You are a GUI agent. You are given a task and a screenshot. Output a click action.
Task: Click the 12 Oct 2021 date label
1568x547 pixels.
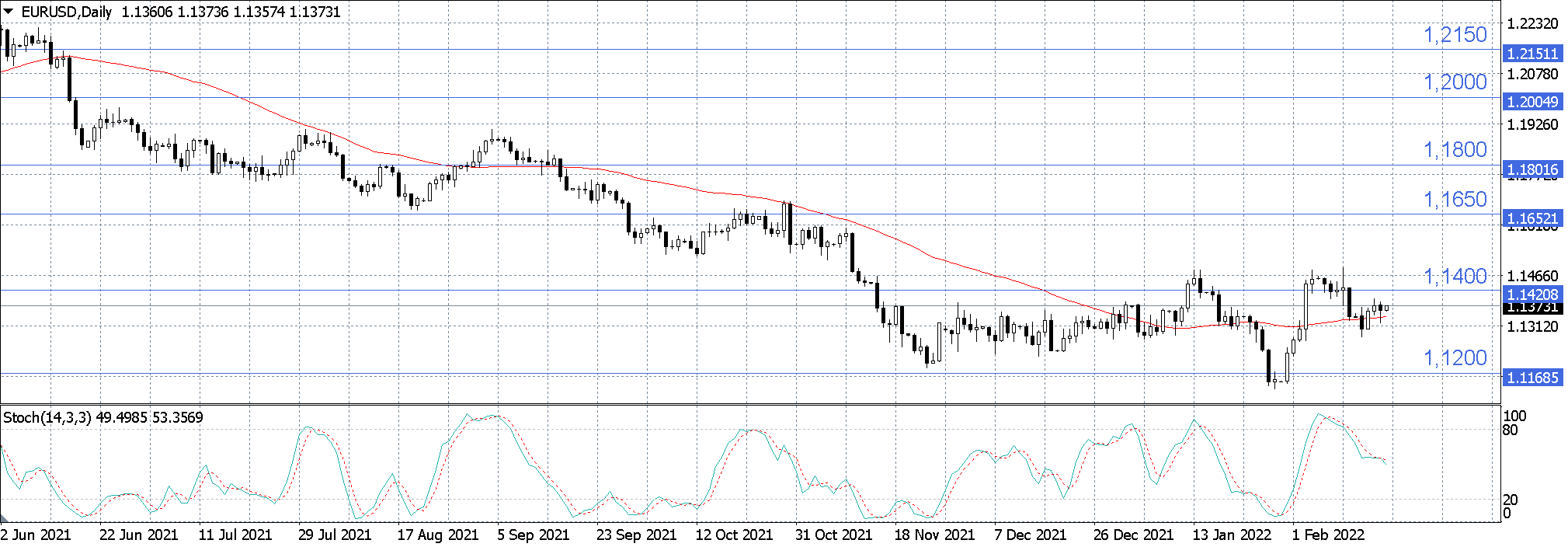point(734,535)
